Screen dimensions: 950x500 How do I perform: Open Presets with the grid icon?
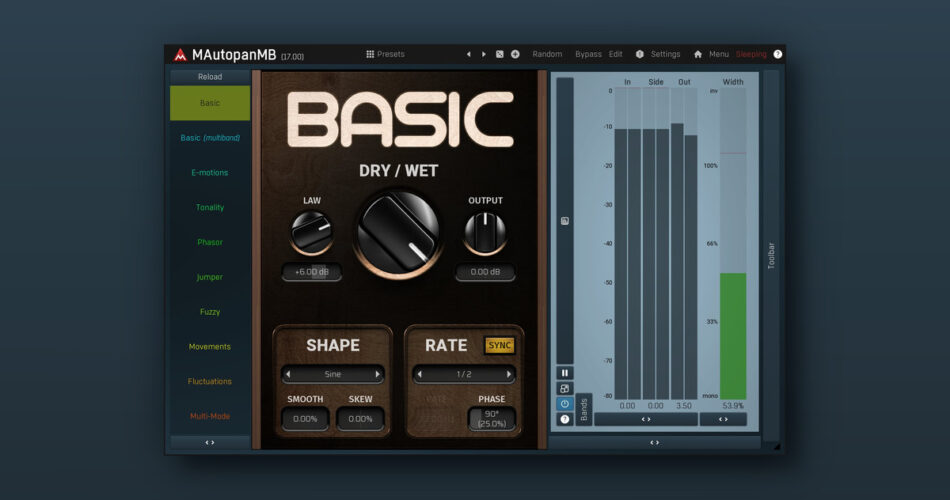coord(370,54)
